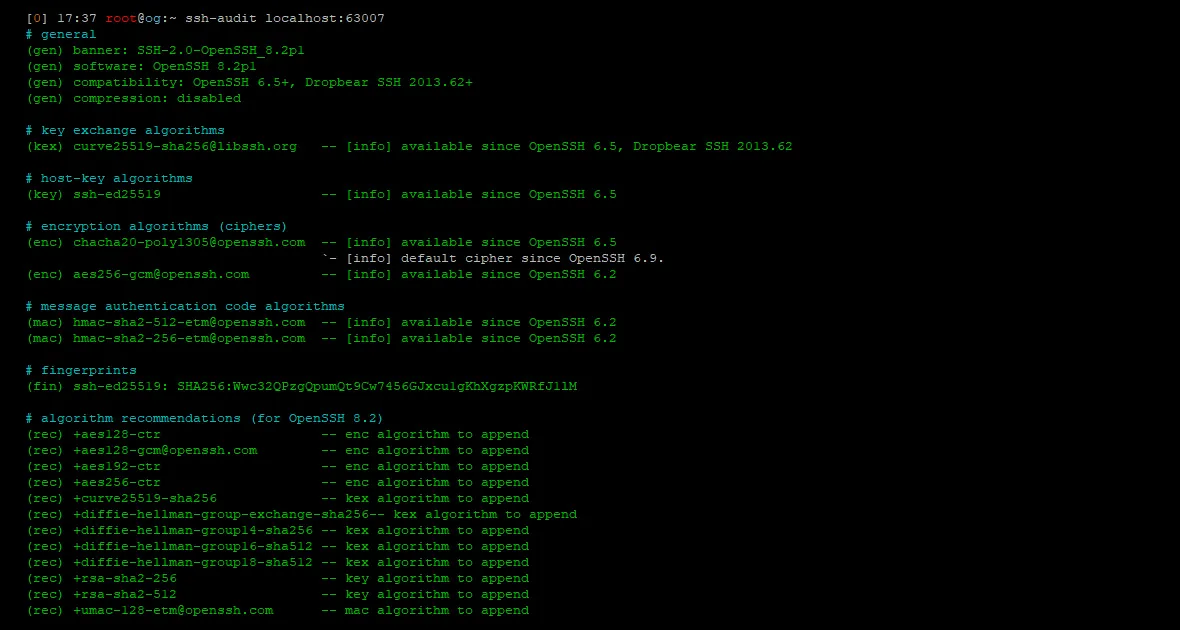Click the '+rsa-sha2-256' recommendation
The height and width of the screenshot is (630, 1180).
125,578
